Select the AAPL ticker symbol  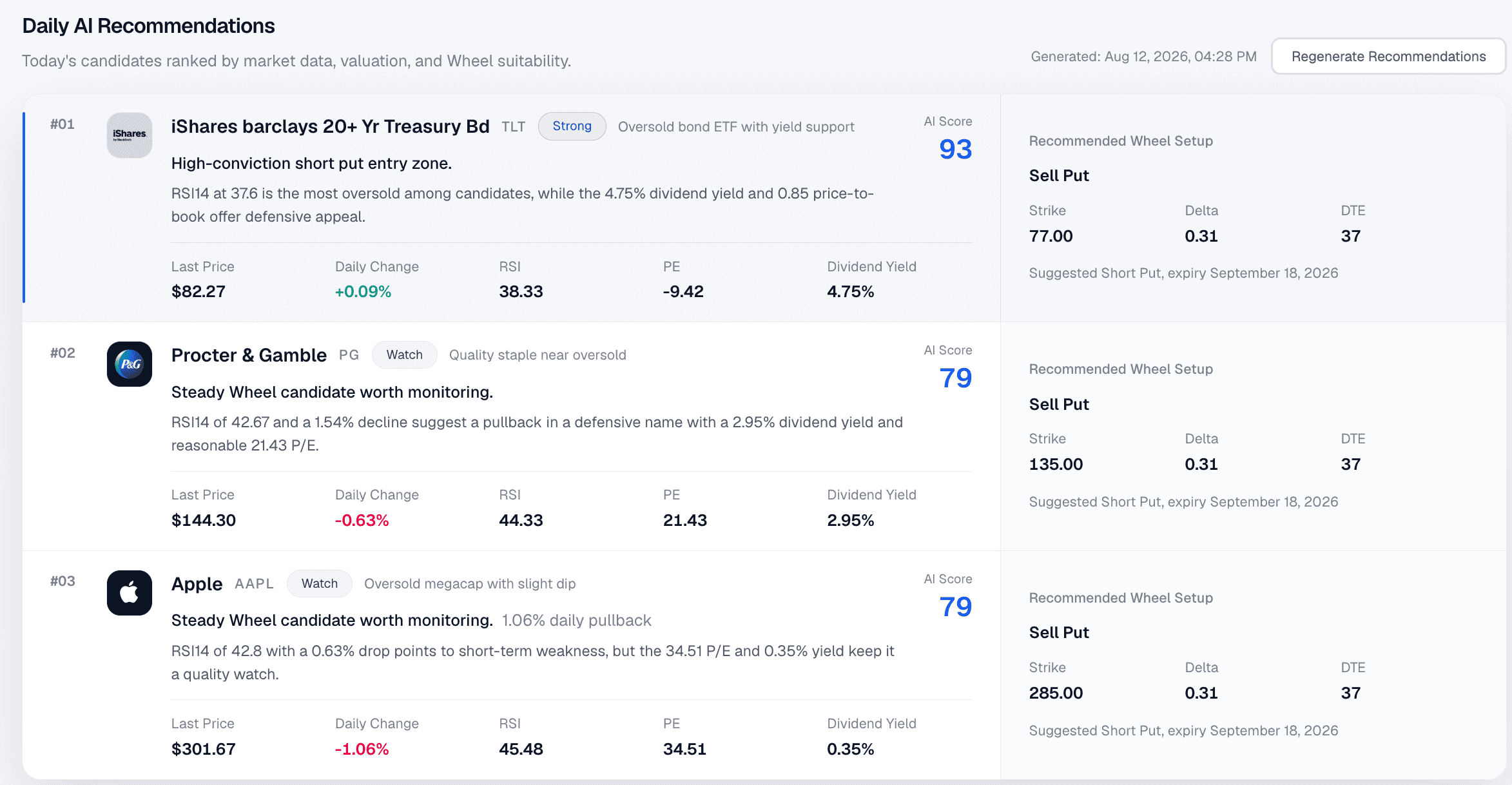click(255, 584)
